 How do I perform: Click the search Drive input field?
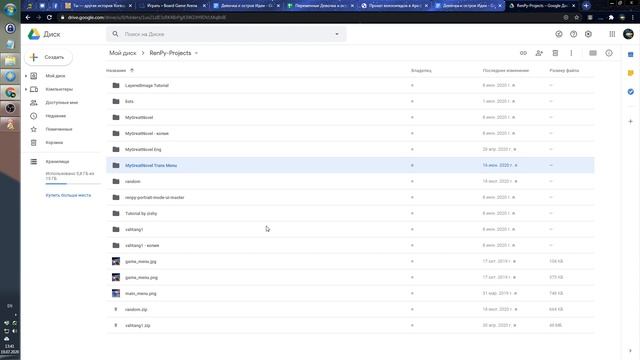[227, 34]
